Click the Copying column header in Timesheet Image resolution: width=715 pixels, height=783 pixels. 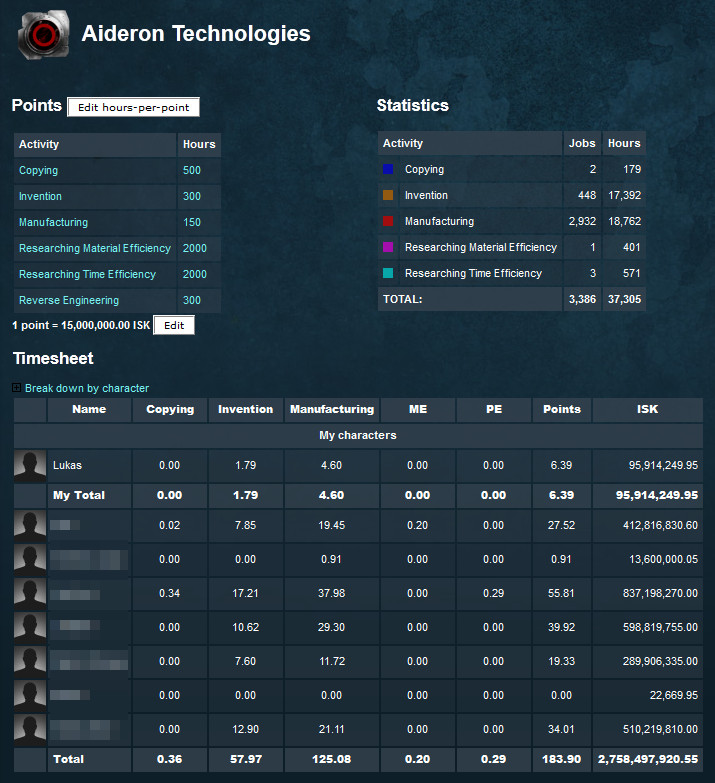(x=170, y=409)
